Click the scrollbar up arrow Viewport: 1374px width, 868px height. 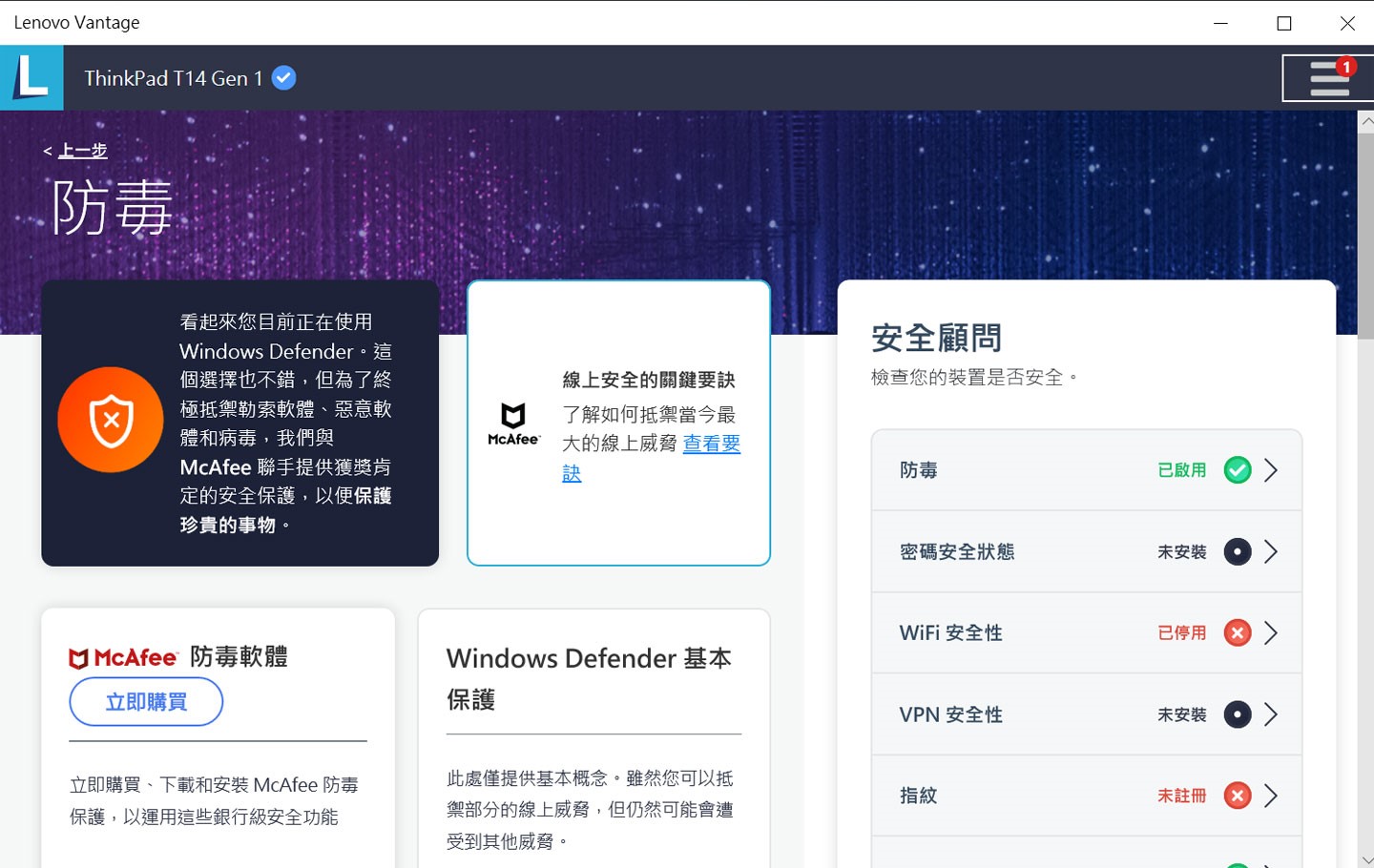tap(1365, 121)
